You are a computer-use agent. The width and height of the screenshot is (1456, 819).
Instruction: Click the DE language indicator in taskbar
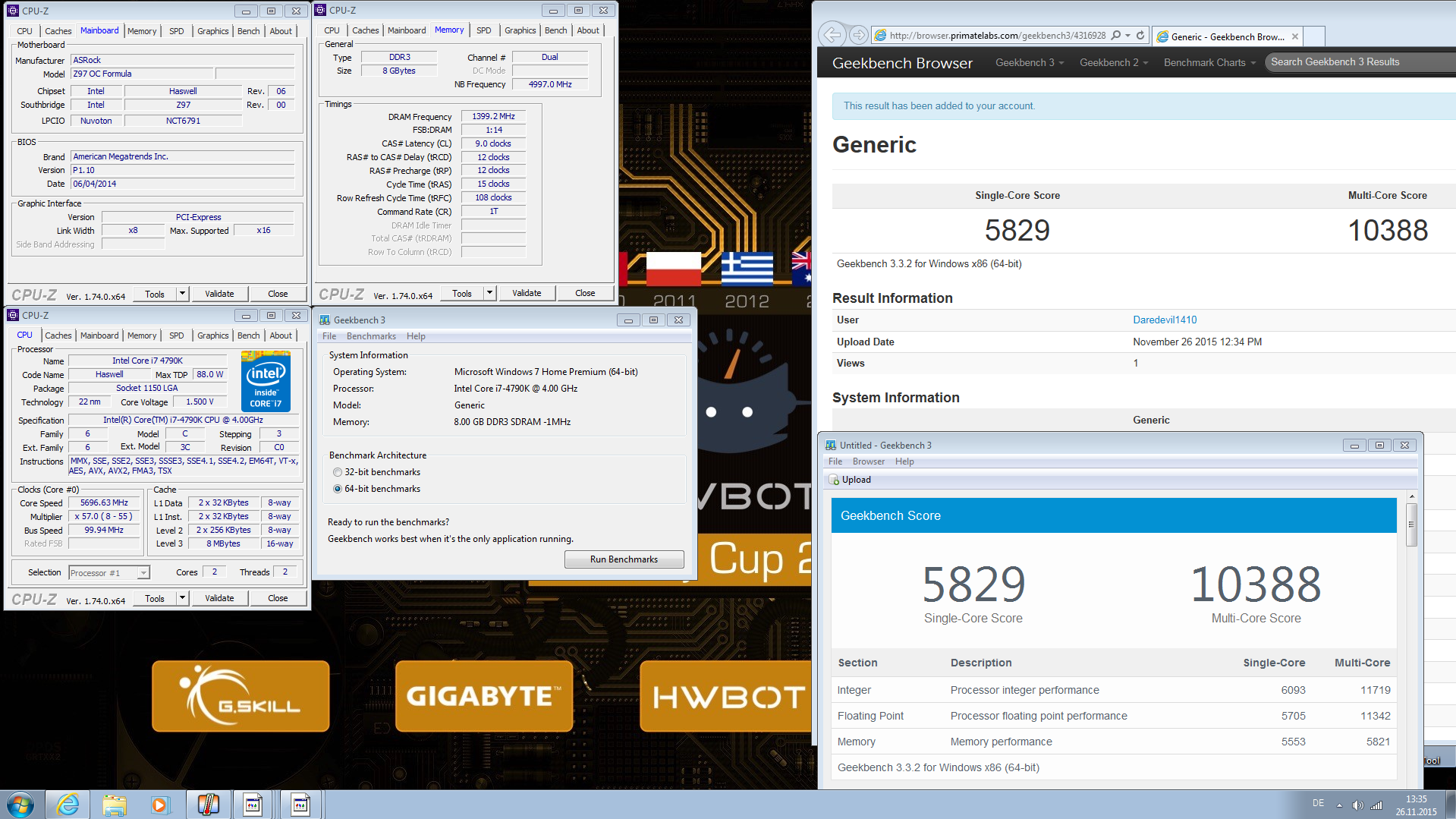1318,803
